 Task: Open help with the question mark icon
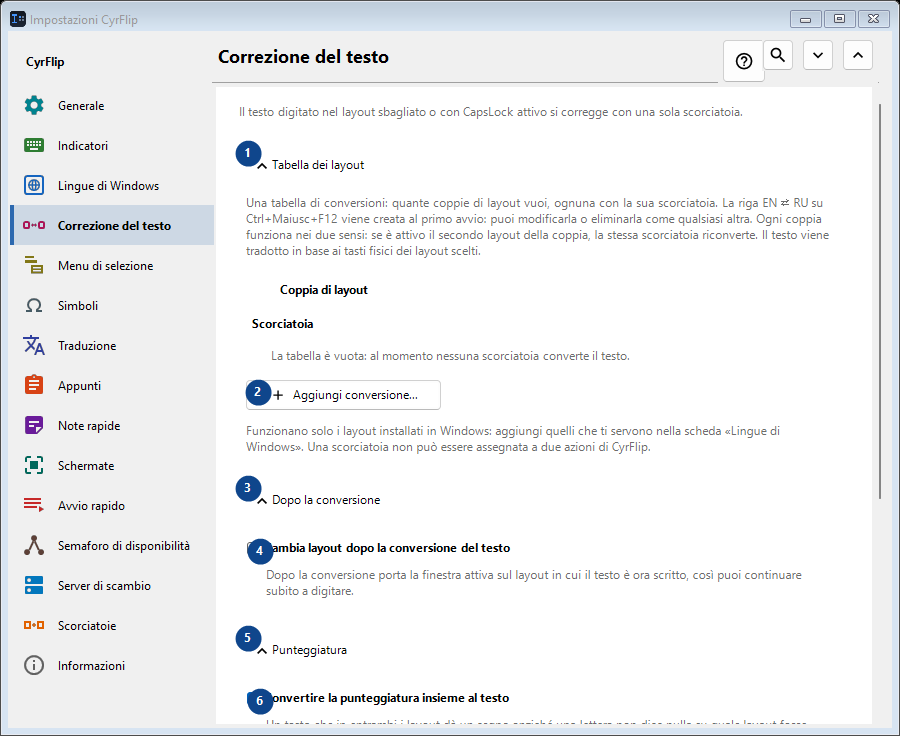pyautogui.click(x=744, y=61)
